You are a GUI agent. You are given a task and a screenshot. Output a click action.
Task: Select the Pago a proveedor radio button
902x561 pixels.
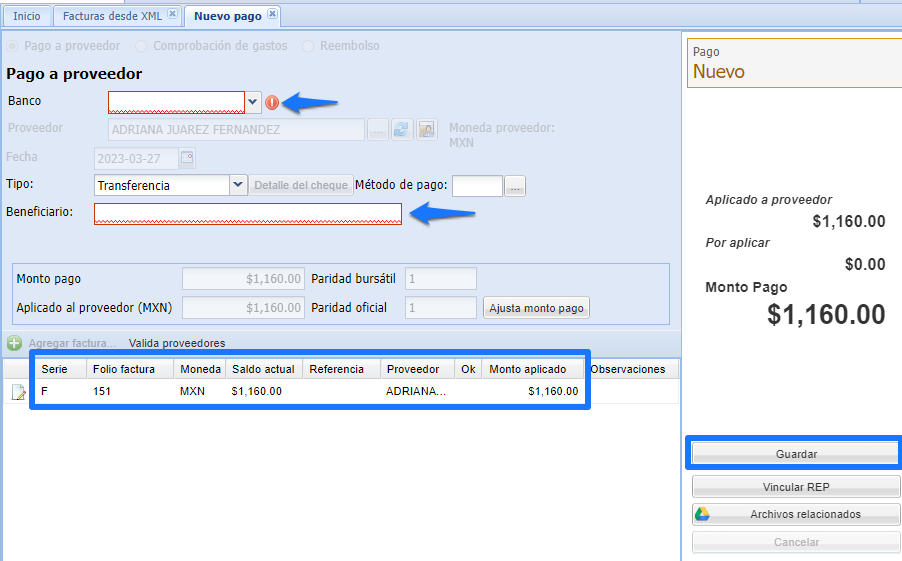click(x=13, y=46)
